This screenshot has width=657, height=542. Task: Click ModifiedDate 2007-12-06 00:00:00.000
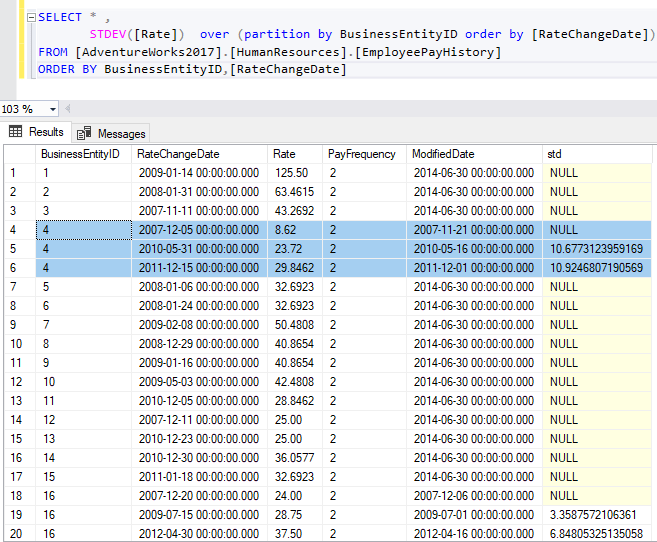[x=474, y=496]
